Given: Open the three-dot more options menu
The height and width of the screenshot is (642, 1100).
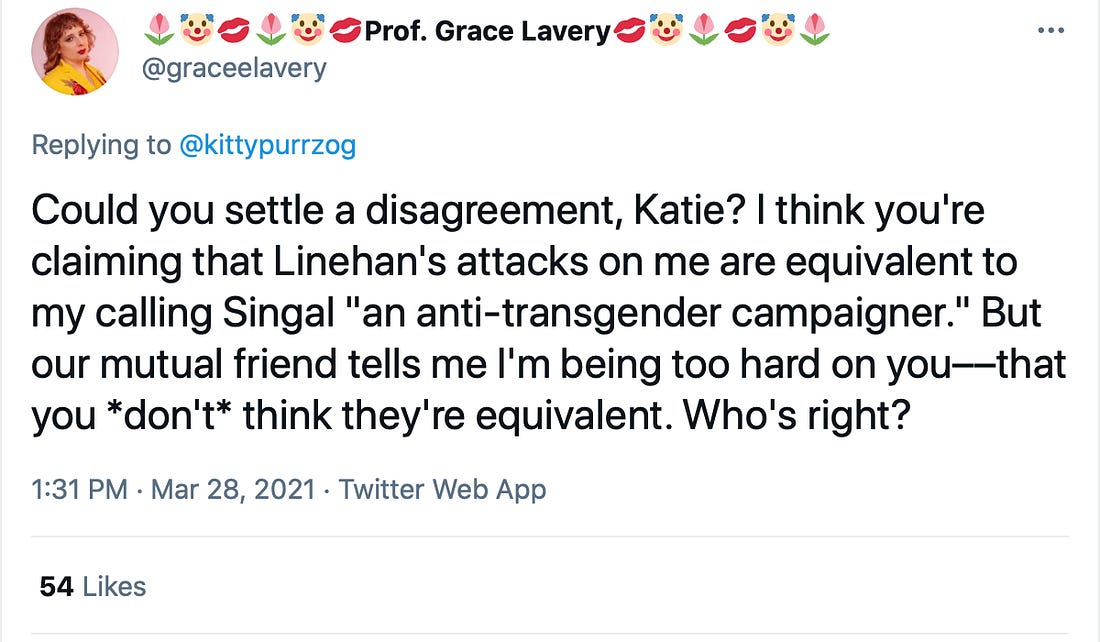Looking at the screenshot, I should (x=1051, y=31).
